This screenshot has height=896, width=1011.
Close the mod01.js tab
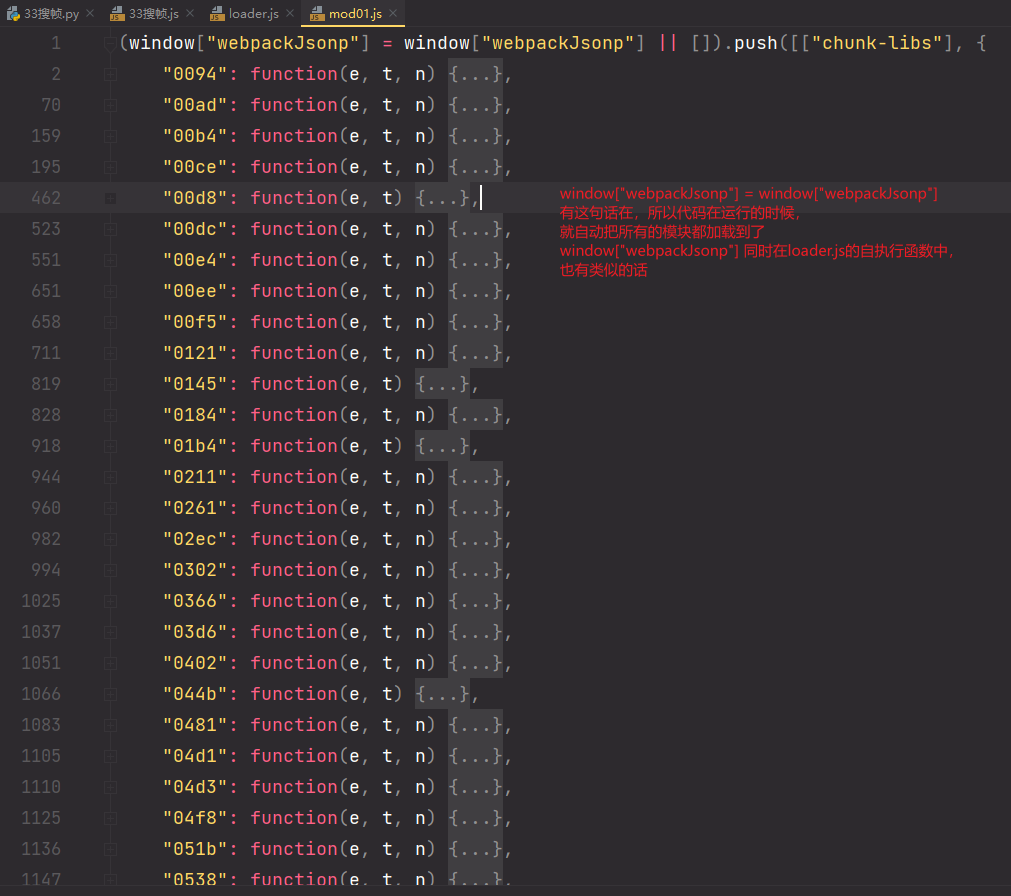(393, 13)
